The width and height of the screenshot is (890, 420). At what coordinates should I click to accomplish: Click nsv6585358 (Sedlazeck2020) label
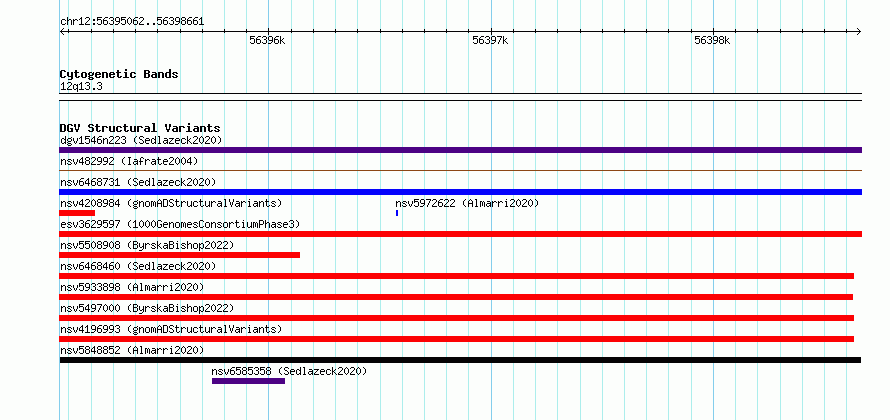pos(289,371)
